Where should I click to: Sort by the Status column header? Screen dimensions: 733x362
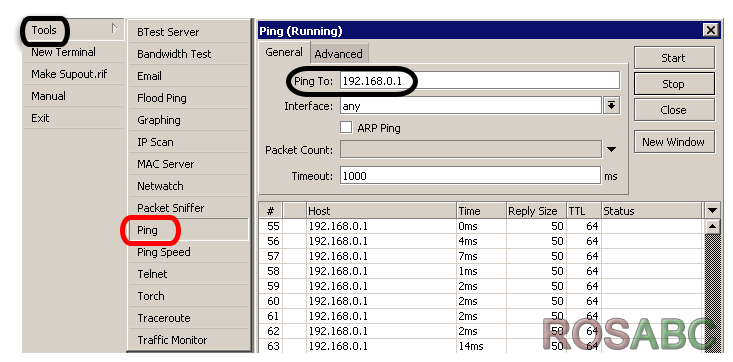tap(652, 210)
